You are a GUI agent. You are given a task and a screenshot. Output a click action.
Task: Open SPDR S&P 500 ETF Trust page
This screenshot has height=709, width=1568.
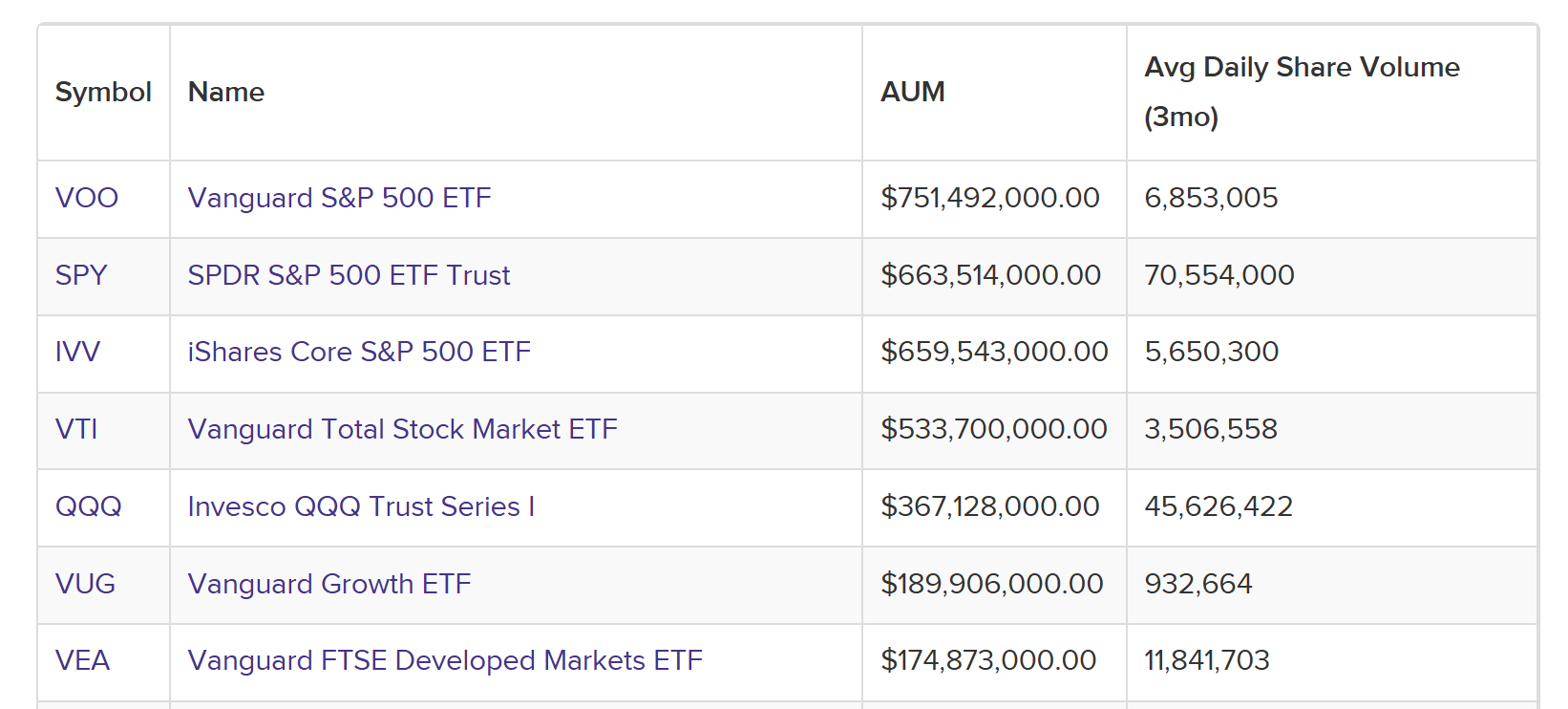click(x=349, y=275)
